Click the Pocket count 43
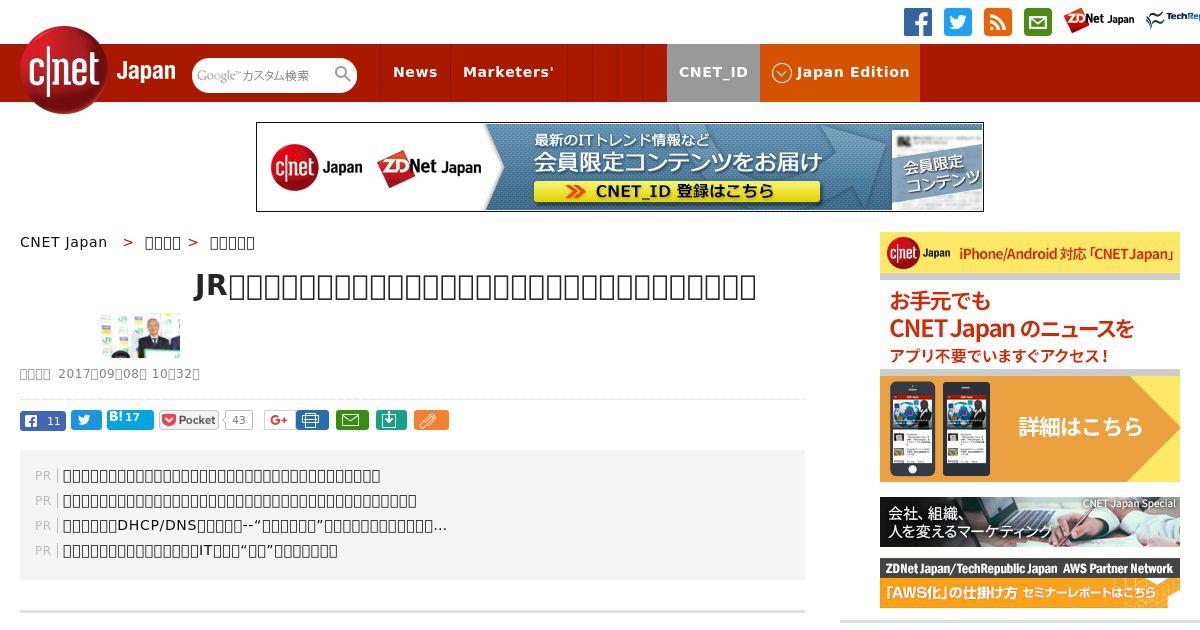The width and height of the screenshot is (1200, 630). click(238, 420)
